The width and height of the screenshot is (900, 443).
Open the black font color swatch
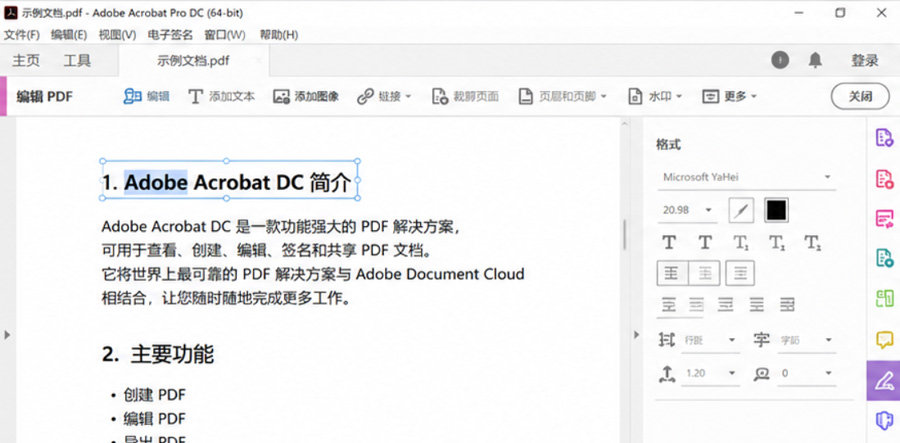777,211
